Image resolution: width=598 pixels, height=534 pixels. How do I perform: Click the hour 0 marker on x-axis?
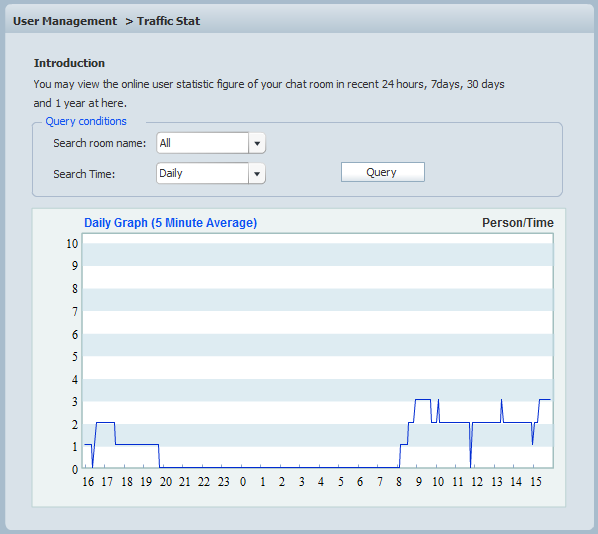pos(243,482)
